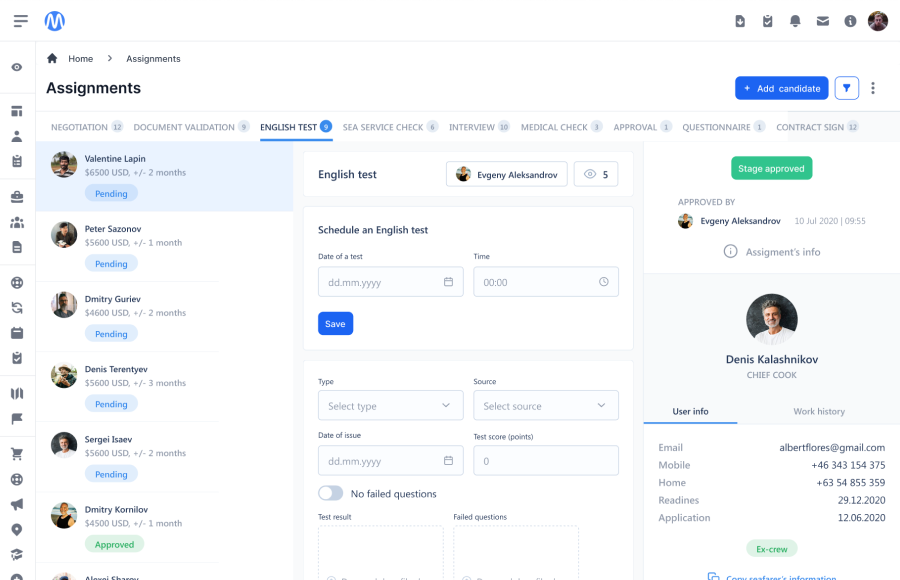Switch to the Contract Sign tab
Screen dimensions: 900x580
817,127
